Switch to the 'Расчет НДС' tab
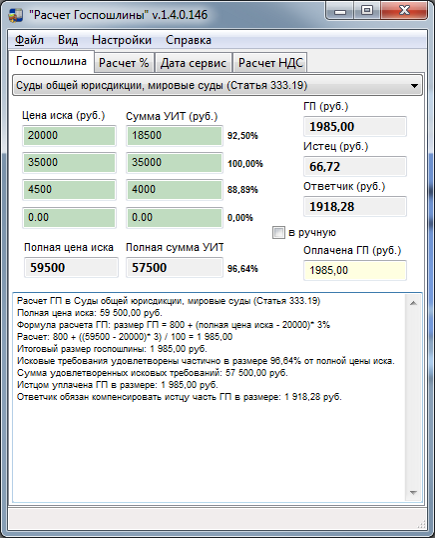The height and width of the screenshot is (538, 435). coord(270,63)
